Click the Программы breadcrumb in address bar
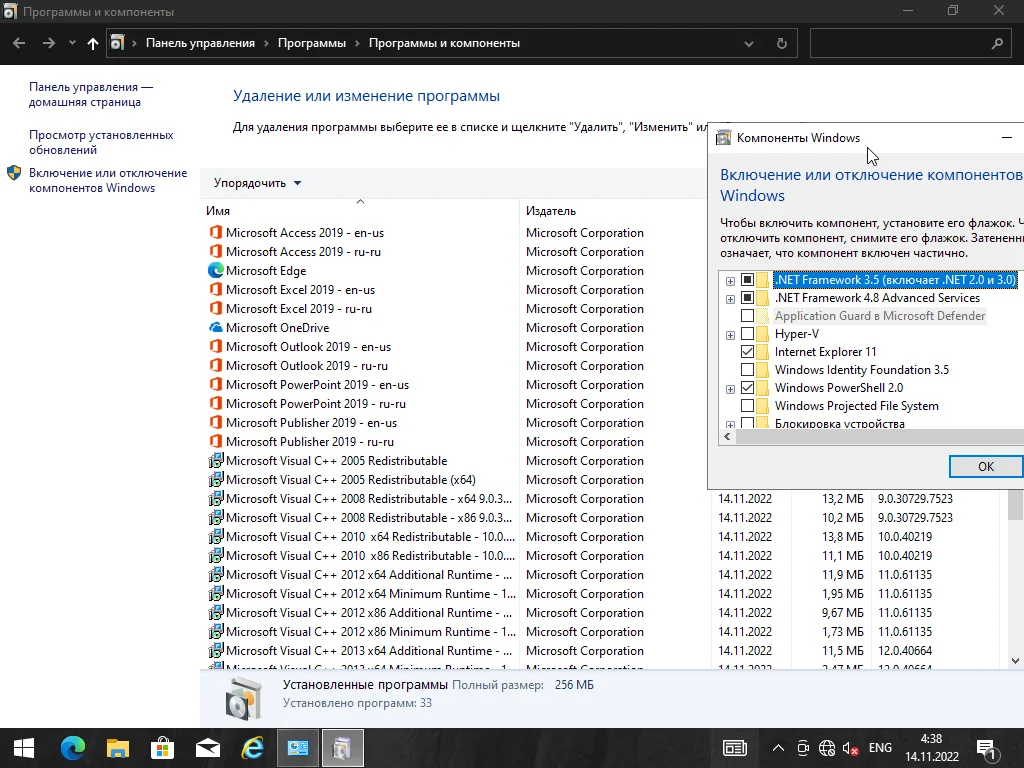The height and width of the screenshot is (768, 1024). point(312,44)
